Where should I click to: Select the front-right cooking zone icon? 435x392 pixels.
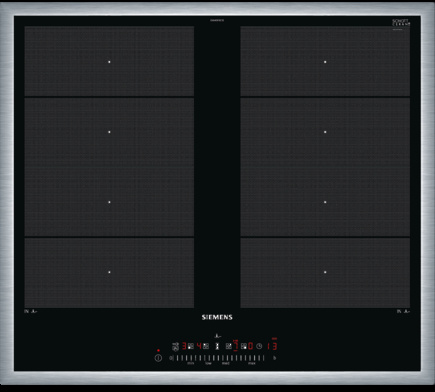244,346
